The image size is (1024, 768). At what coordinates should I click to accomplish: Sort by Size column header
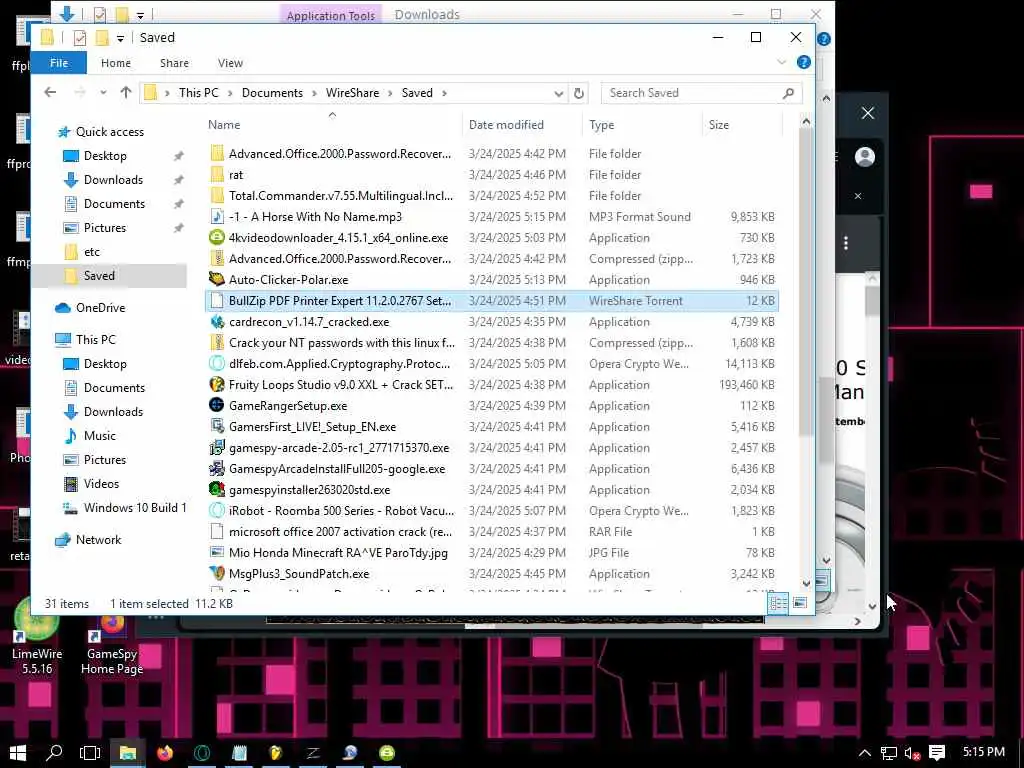point(719,125)
